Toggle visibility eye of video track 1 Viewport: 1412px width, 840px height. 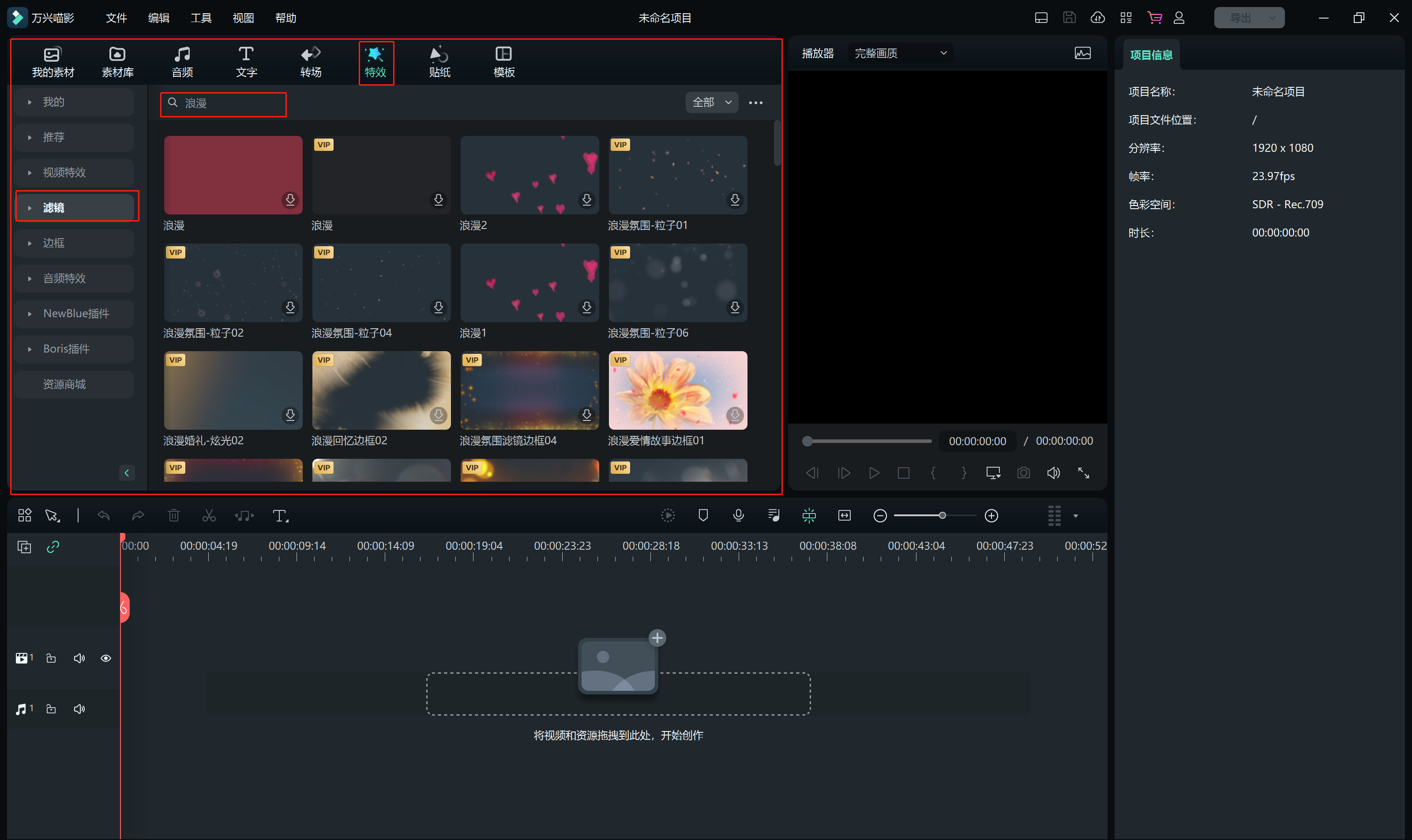pos(106,658)
